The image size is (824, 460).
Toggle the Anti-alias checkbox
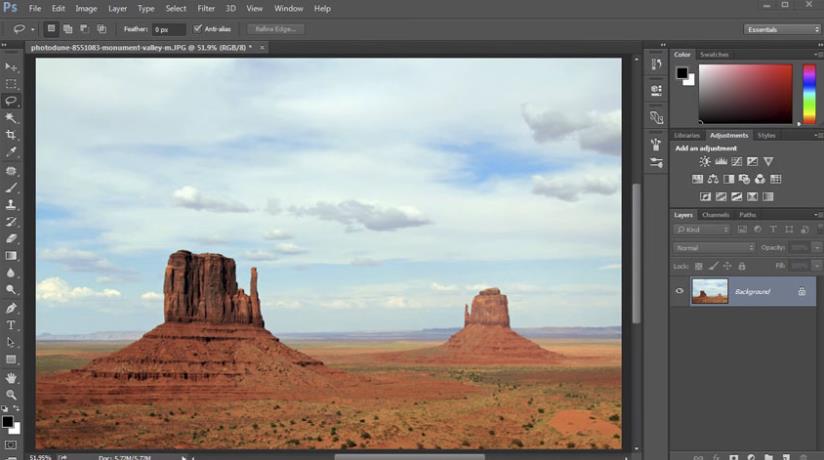point(198,29)
